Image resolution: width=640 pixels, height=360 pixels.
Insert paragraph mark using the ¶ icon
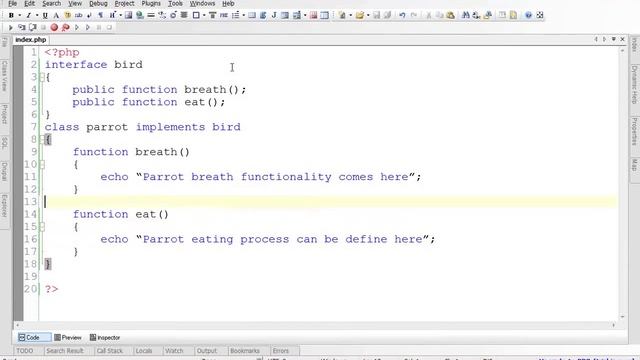click(x=100, y=16)
